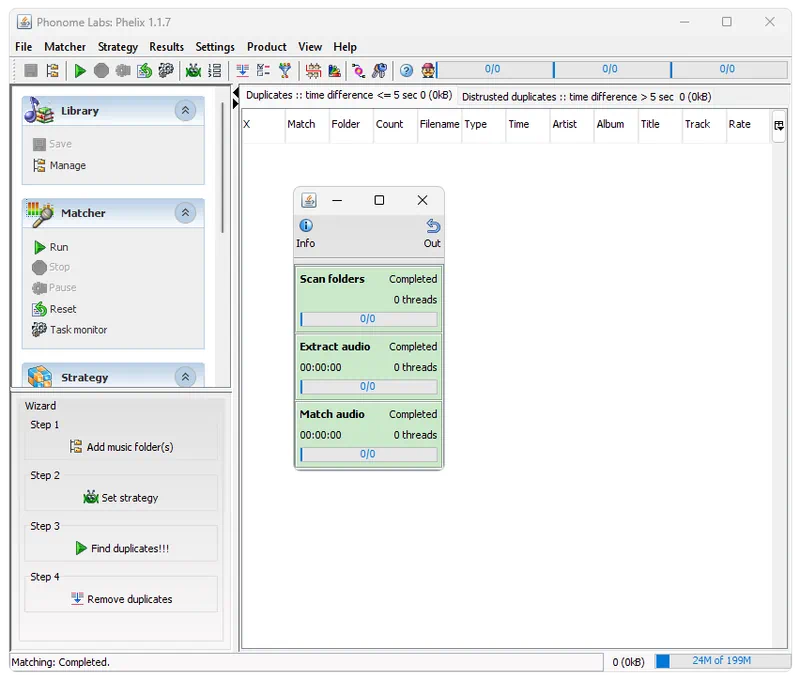Viewport: 800px width, 680px height.
Task: Open the Help menu
Action: (345, 47)
